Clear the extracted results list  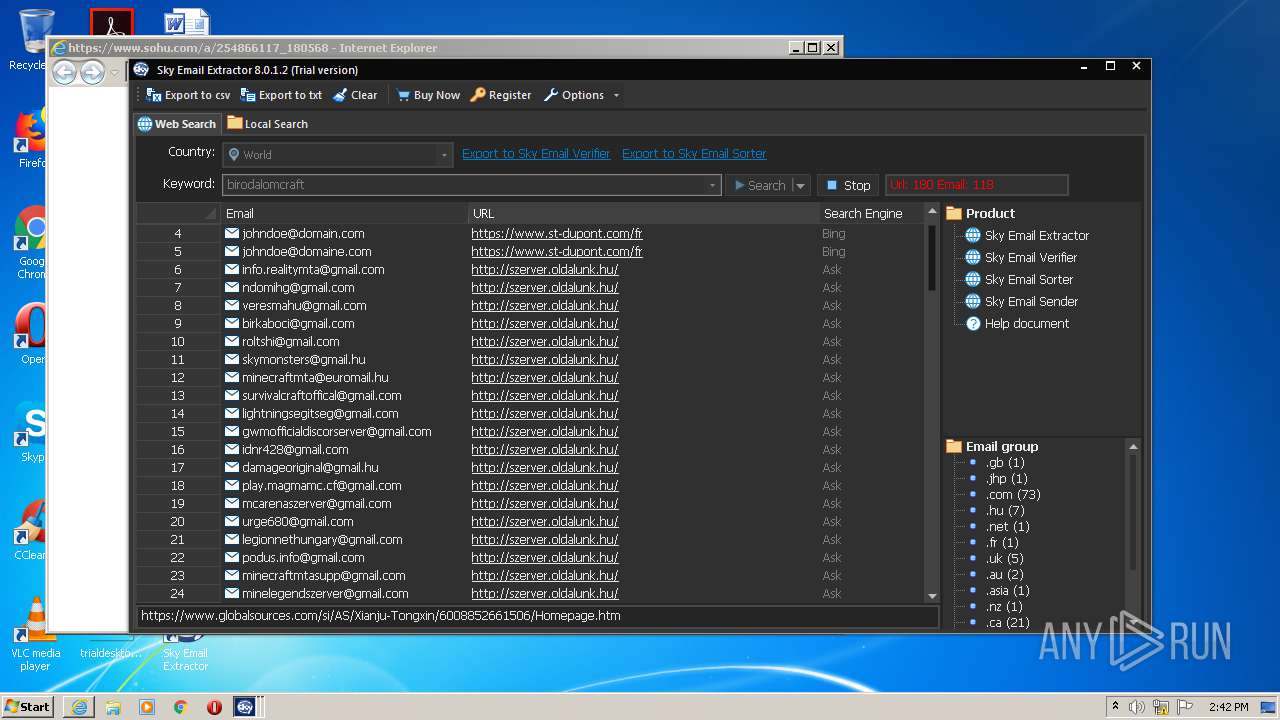tap(355, 95)
